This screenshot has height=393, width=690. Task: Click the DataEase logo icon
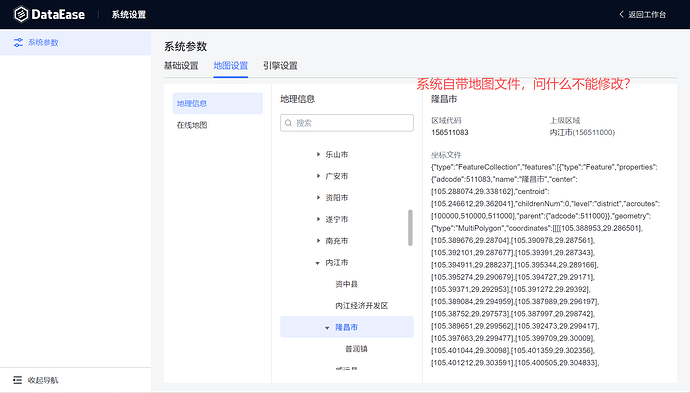[x=21, y=15]
